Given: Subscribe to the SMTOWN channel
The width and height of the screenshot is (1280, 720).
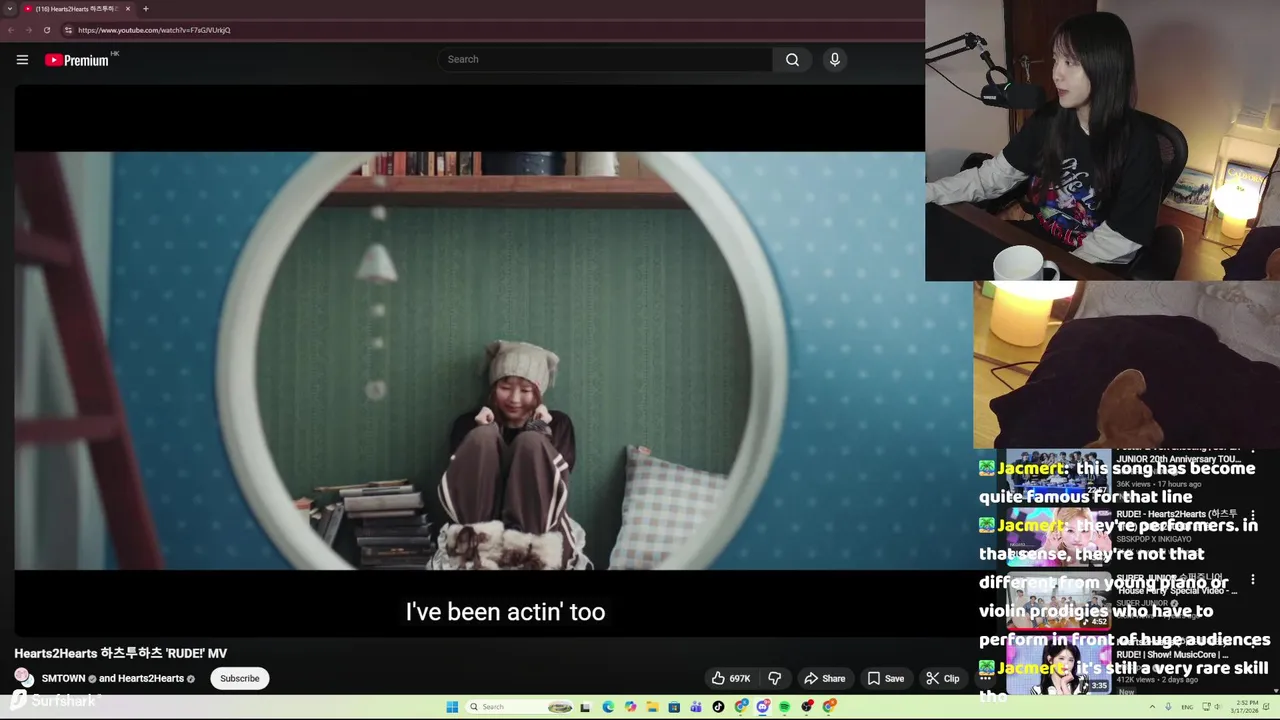Looking at the screenshot, I should point(239,678).
